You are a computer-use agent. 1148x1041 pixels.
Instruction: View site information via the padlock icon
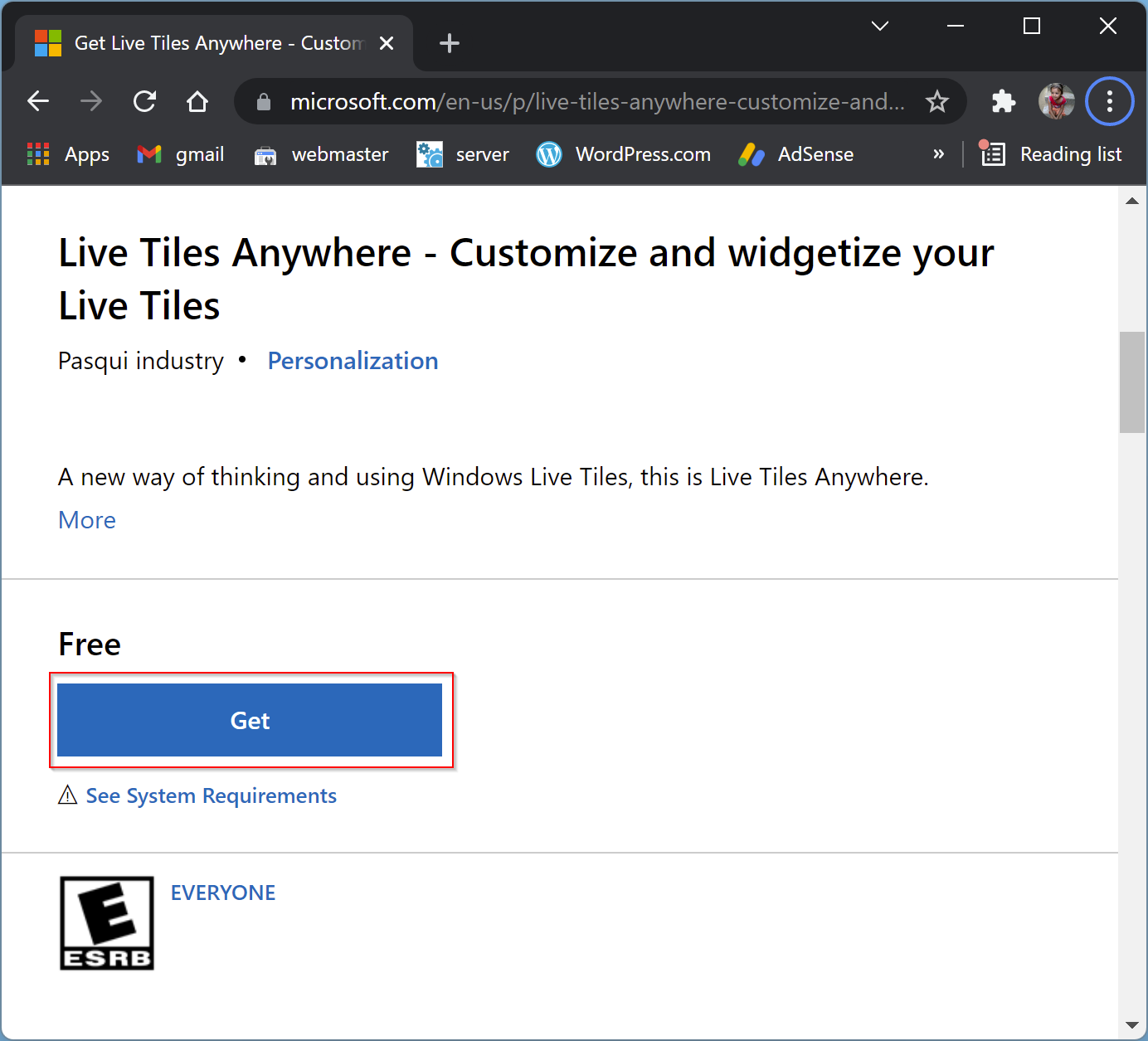tap(264, 101)
